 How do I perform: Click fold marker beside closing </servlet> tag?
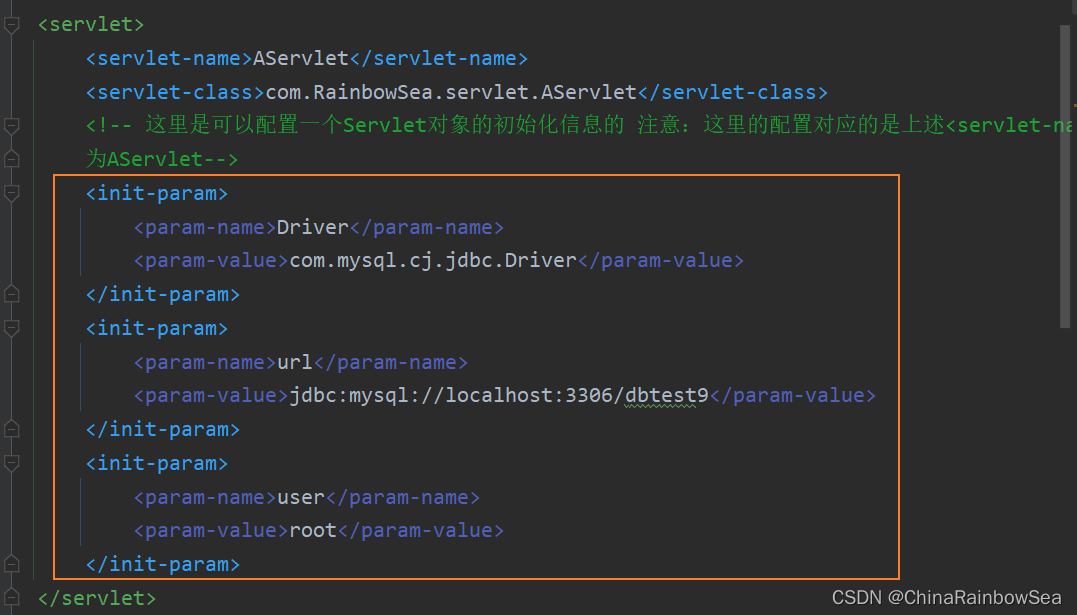12,598
